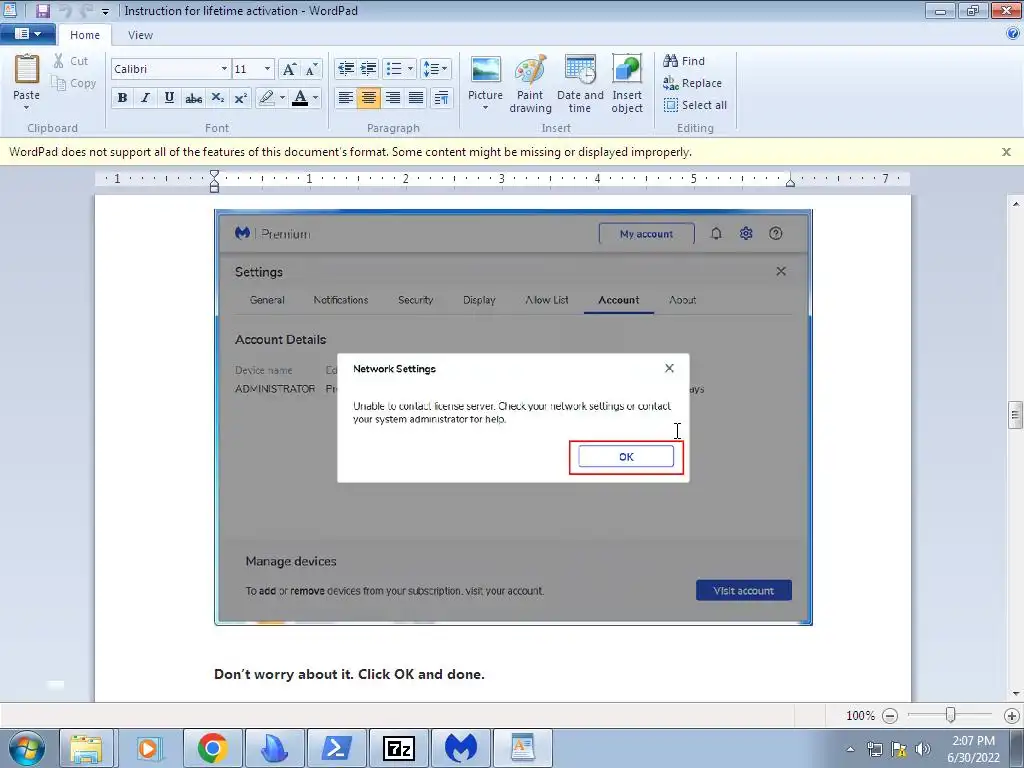Decrease paragraph indent

(345, 69)
